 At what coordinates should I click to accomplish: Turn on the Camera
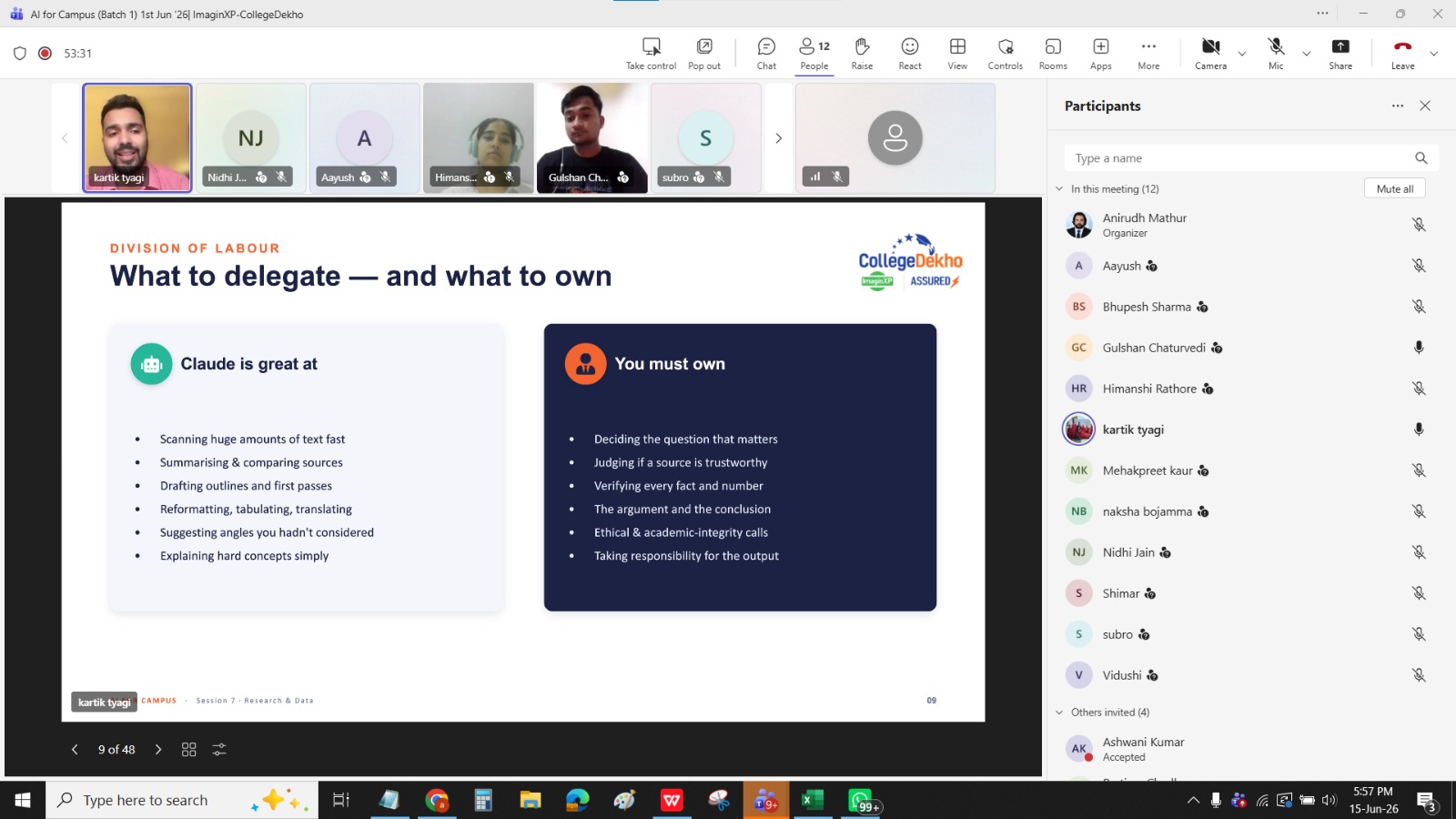click(x=1210, y=53)
